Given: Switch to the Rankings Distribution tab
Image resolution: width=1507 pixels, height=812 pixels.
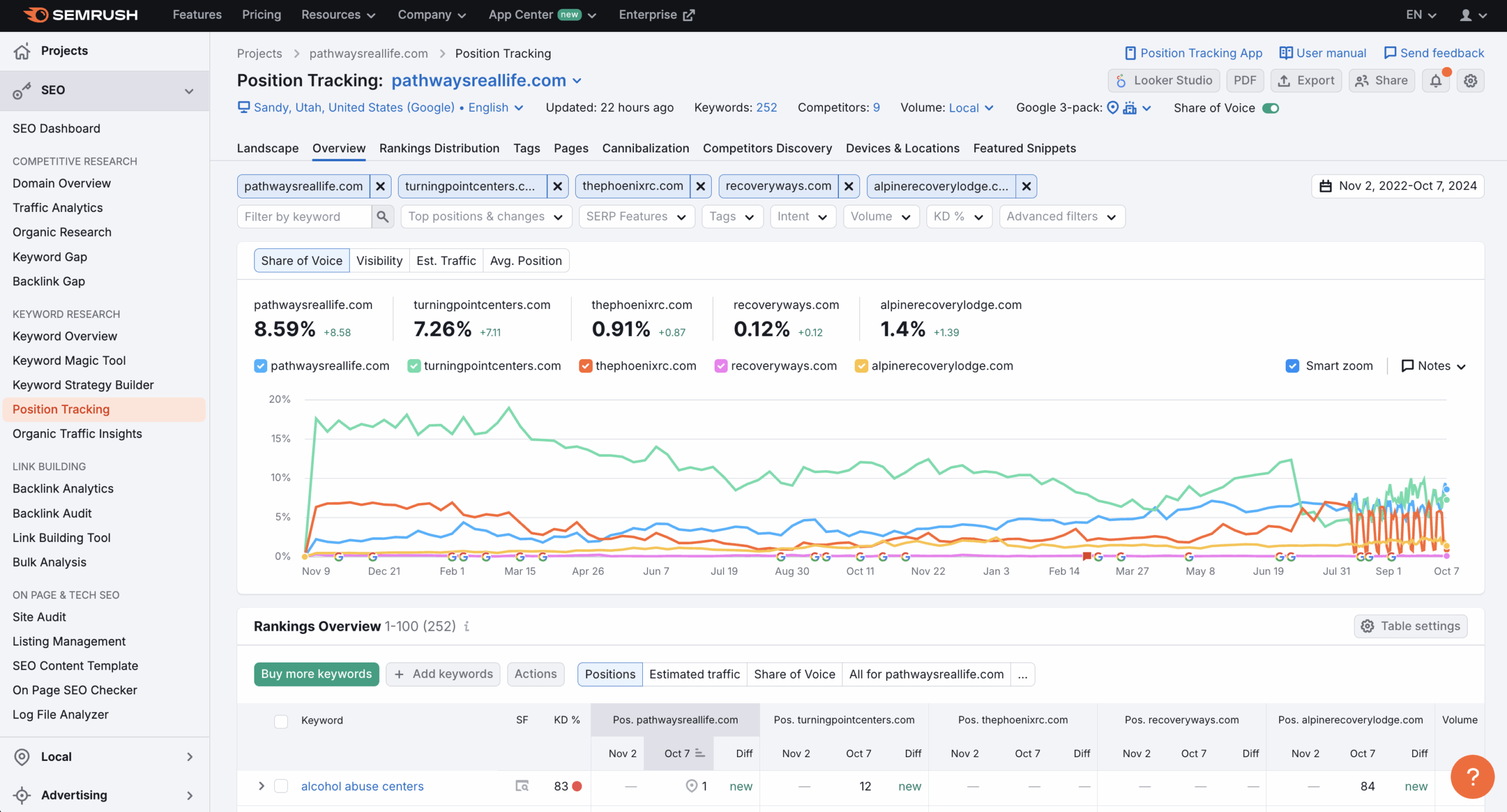Looking at the screenshot, I should click(439, 148).
